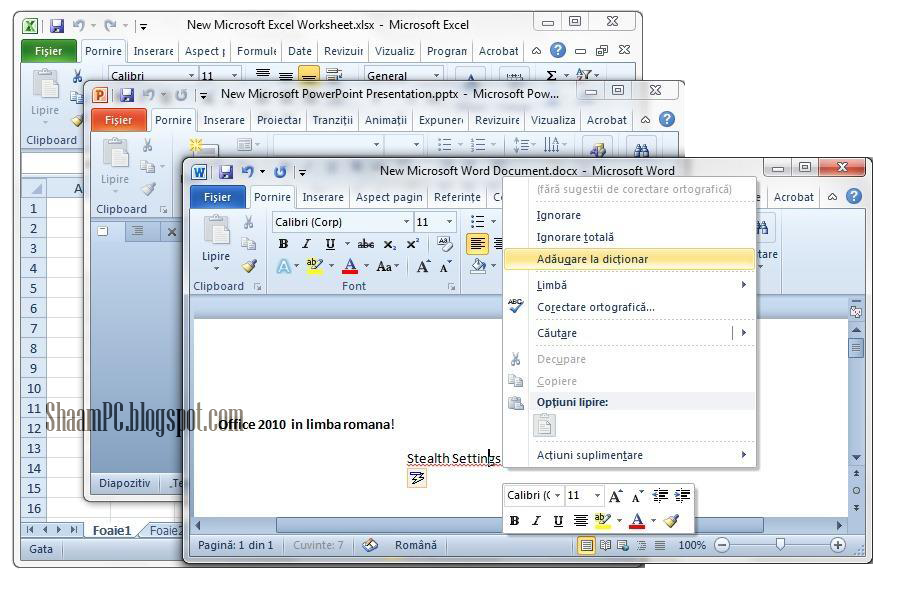The height and width of the screenshot is (592, 900).
Task: Click the Clear Formatting eraser icon in Word
Action: (444, 243)
